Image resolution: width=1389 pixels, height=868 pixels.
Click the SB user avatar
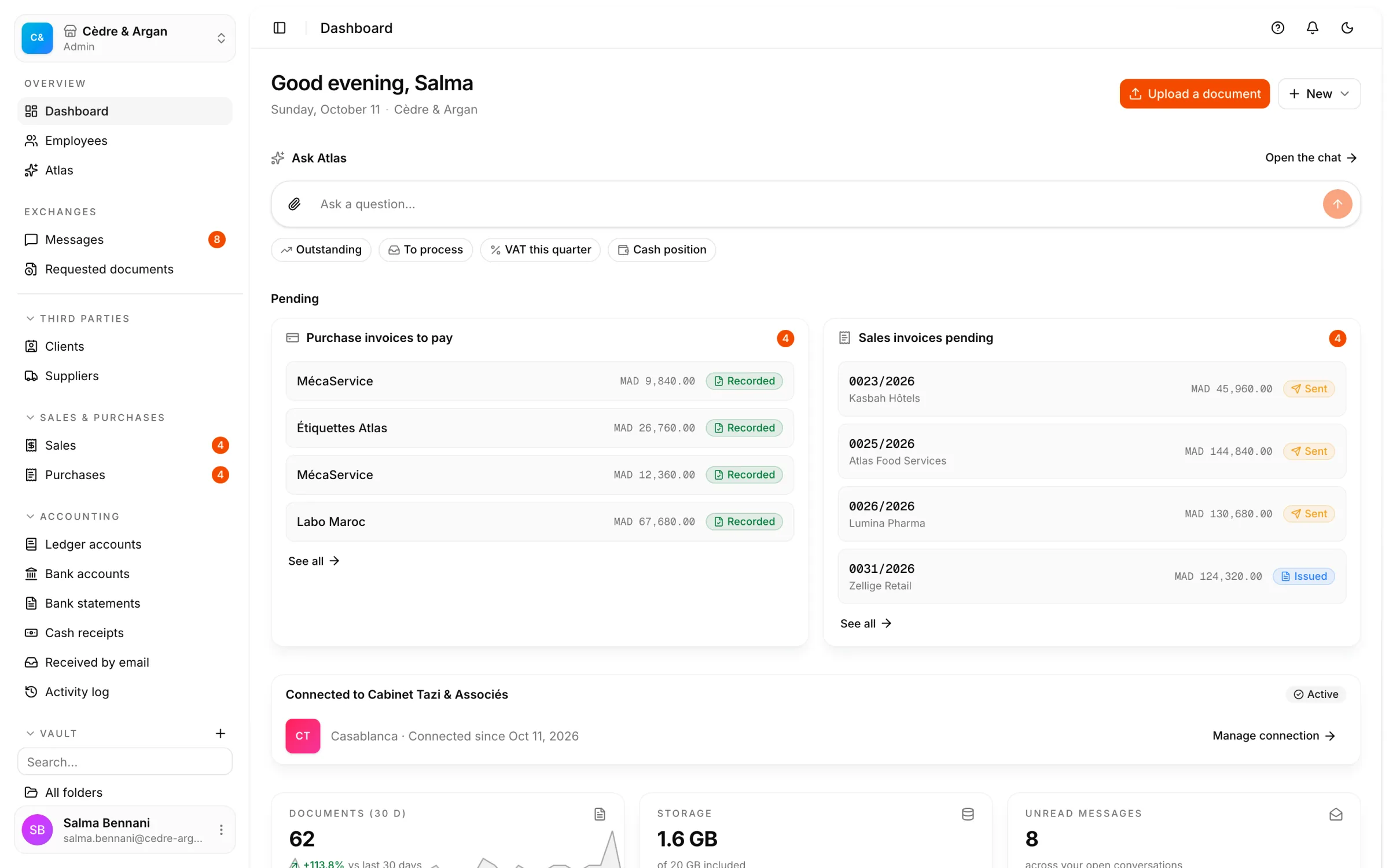click(x=37, y=830)
